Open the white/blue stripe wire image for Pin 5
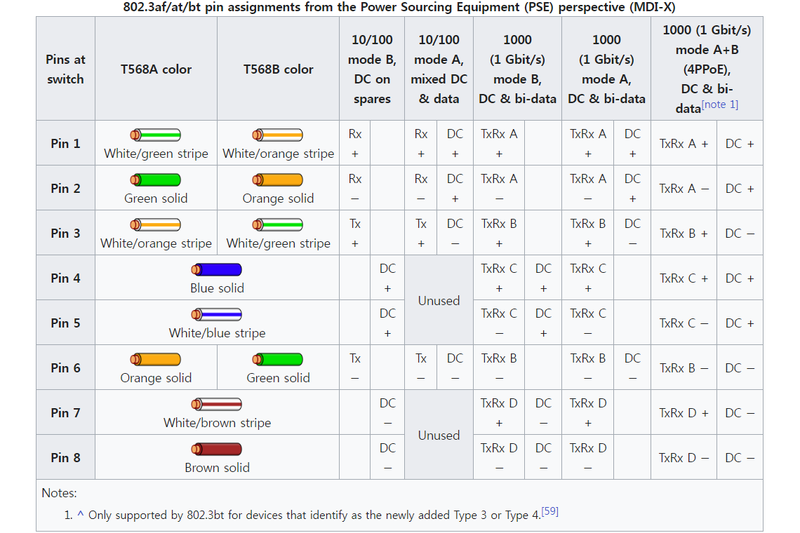800x533 pixels. coord(217,315)
